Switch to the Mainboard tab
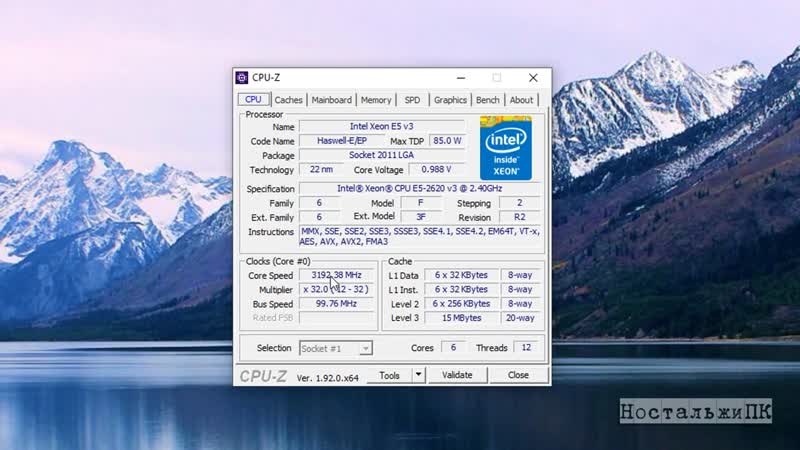Image resolution: width=800 pixels, height=450 pixels. pos(332,100)
